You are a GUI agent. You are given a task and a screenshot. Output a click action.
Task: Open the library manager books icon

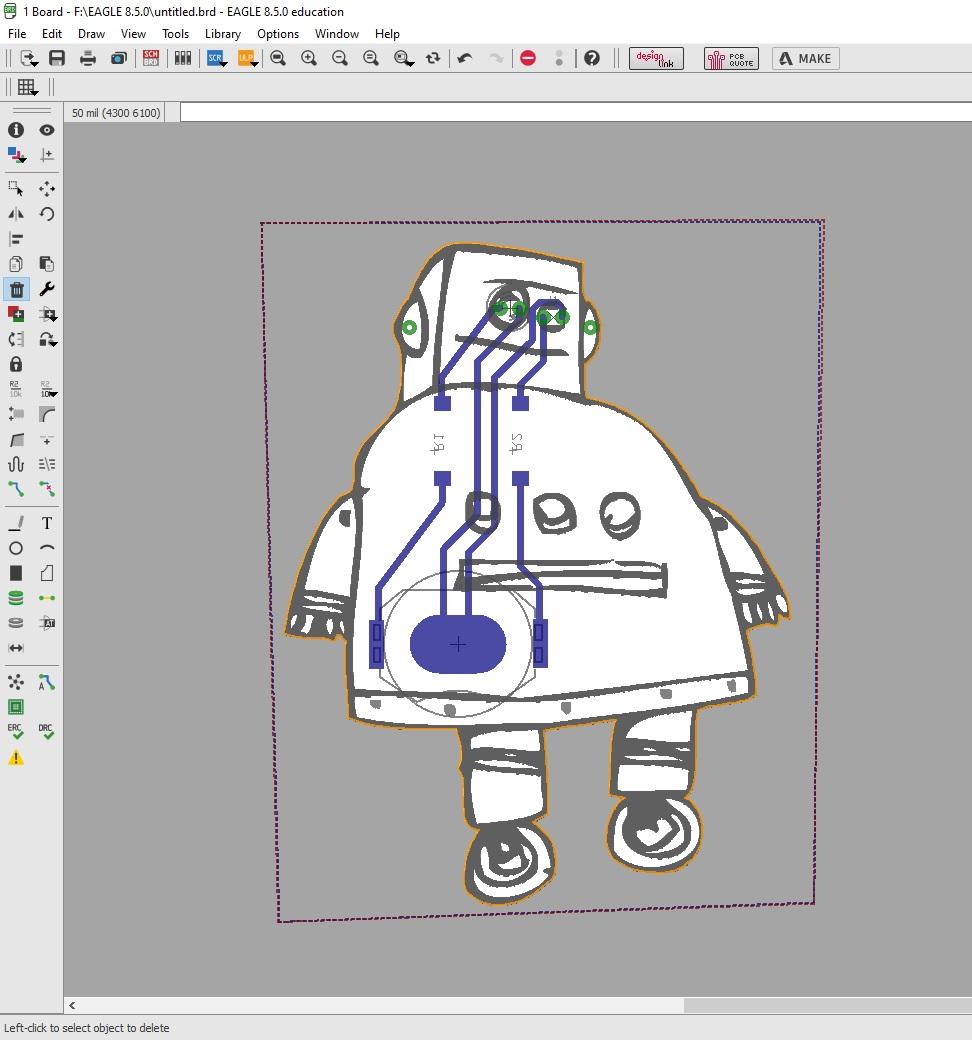182,58
